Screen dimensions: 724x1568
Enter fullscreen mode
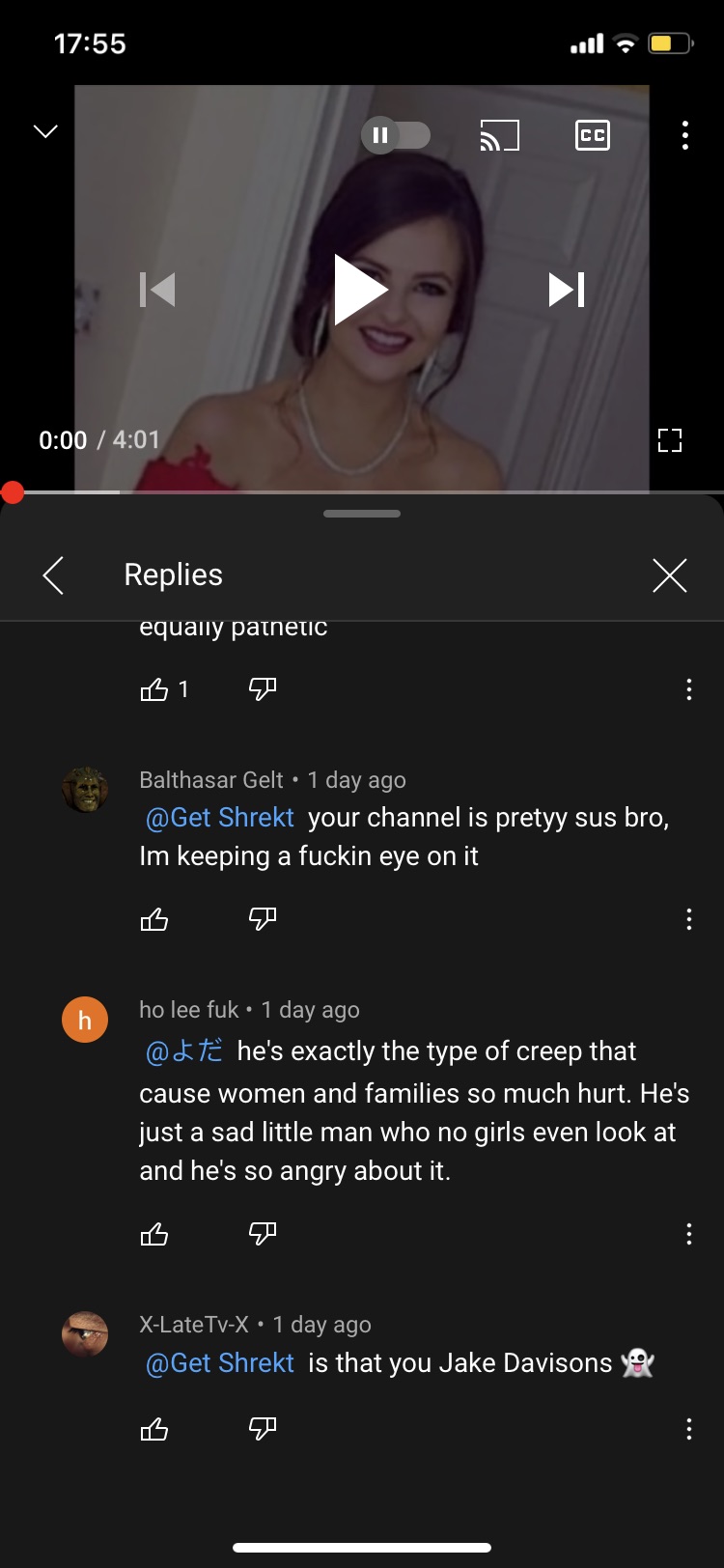tap(669, 440)
